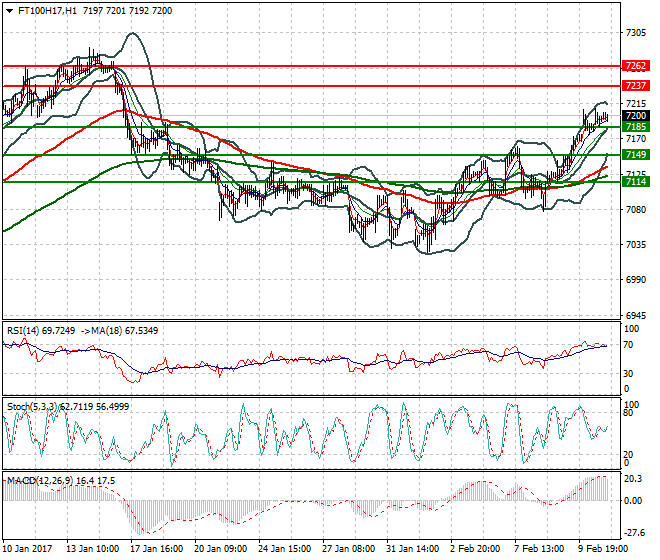Viewport: 660px width, 560px height.
Task: Click the 20 Jan 09:00 time axis label
Action: 221,549
